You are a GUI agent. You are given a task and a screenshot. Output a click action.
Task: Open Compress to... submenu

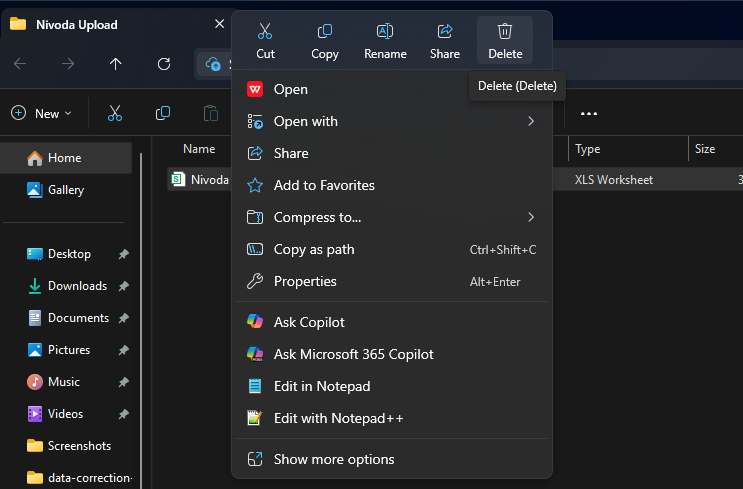pyautogui.click(x=392, y=217)
